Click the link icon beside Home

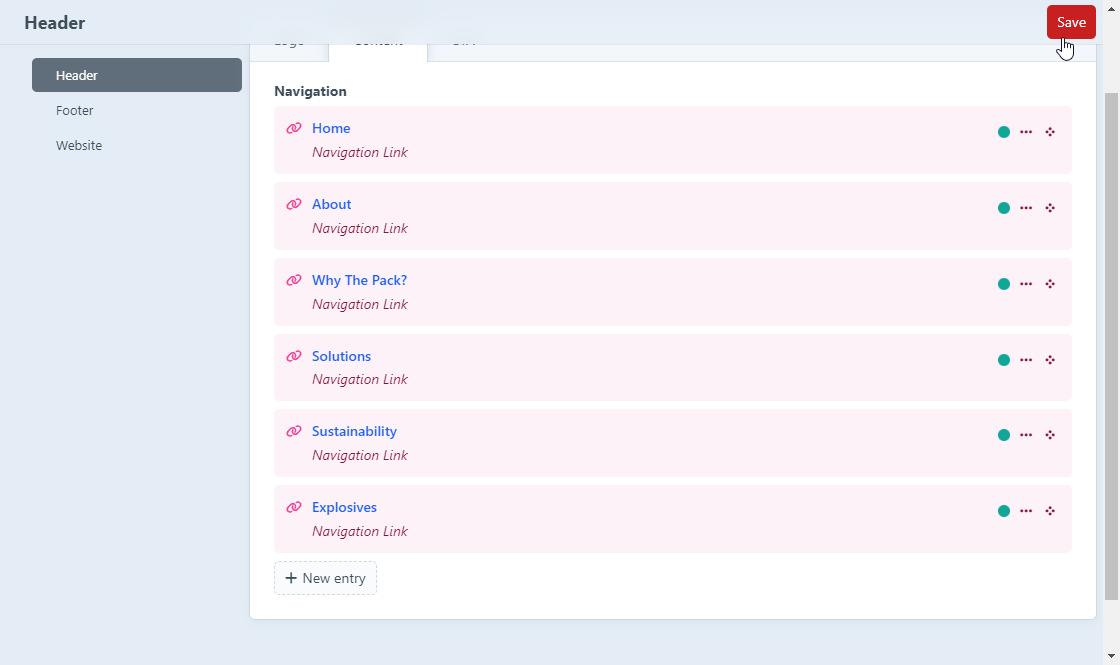[294, 129]
